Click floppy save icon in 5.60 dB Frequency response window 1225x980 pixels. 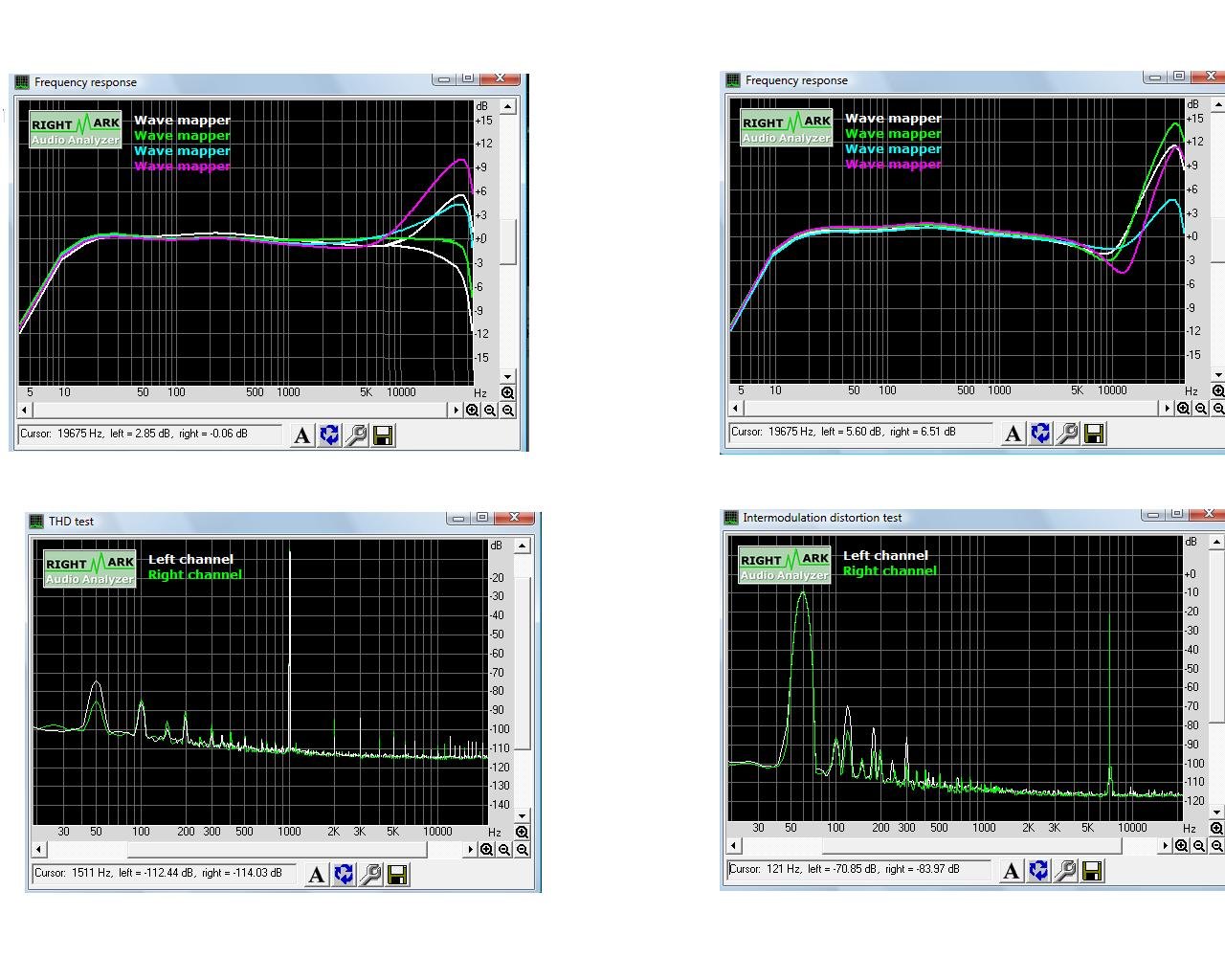[x=1094, y=434]
